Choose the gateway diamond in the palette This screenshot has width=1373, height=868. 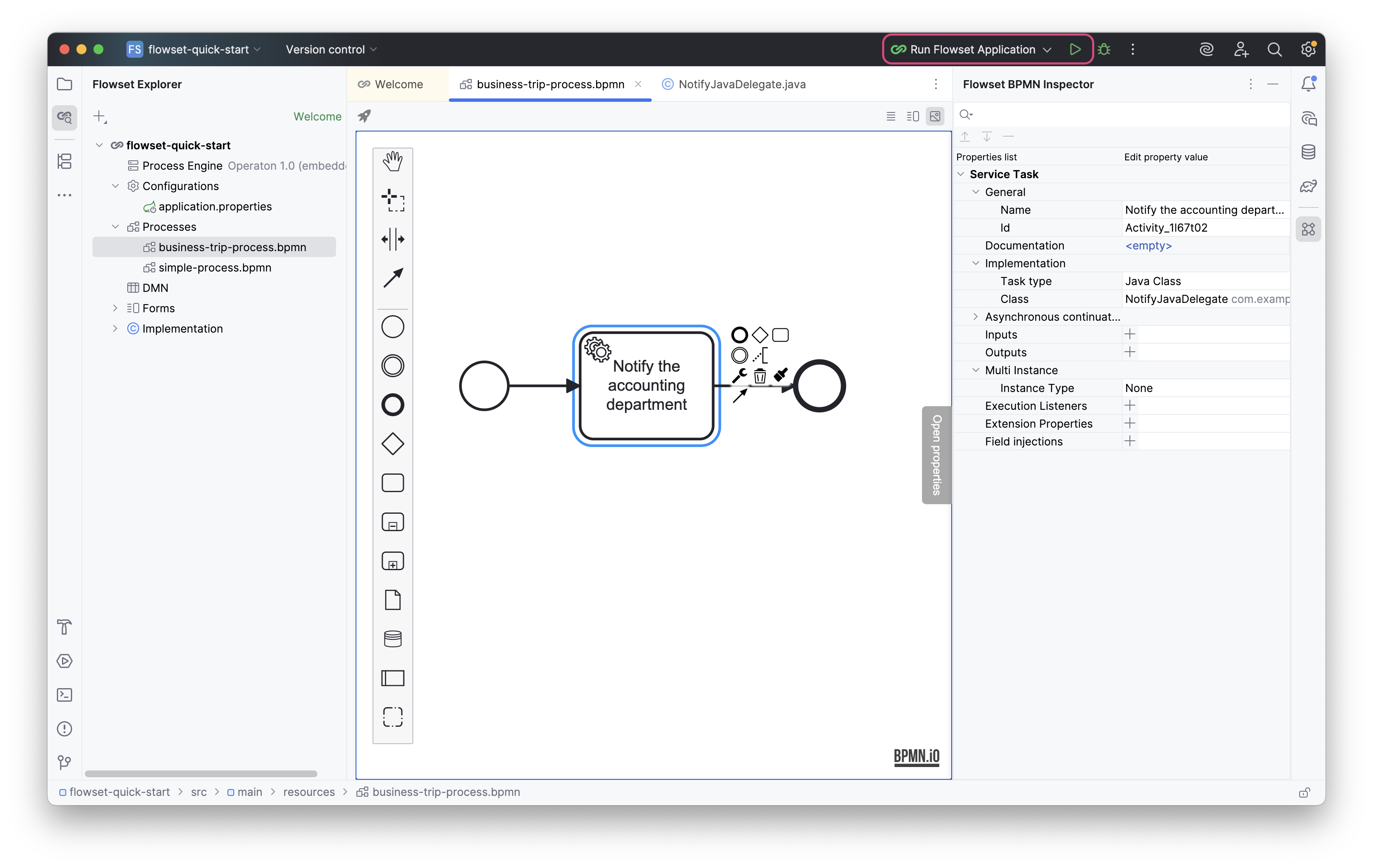[x=392, y=444]
